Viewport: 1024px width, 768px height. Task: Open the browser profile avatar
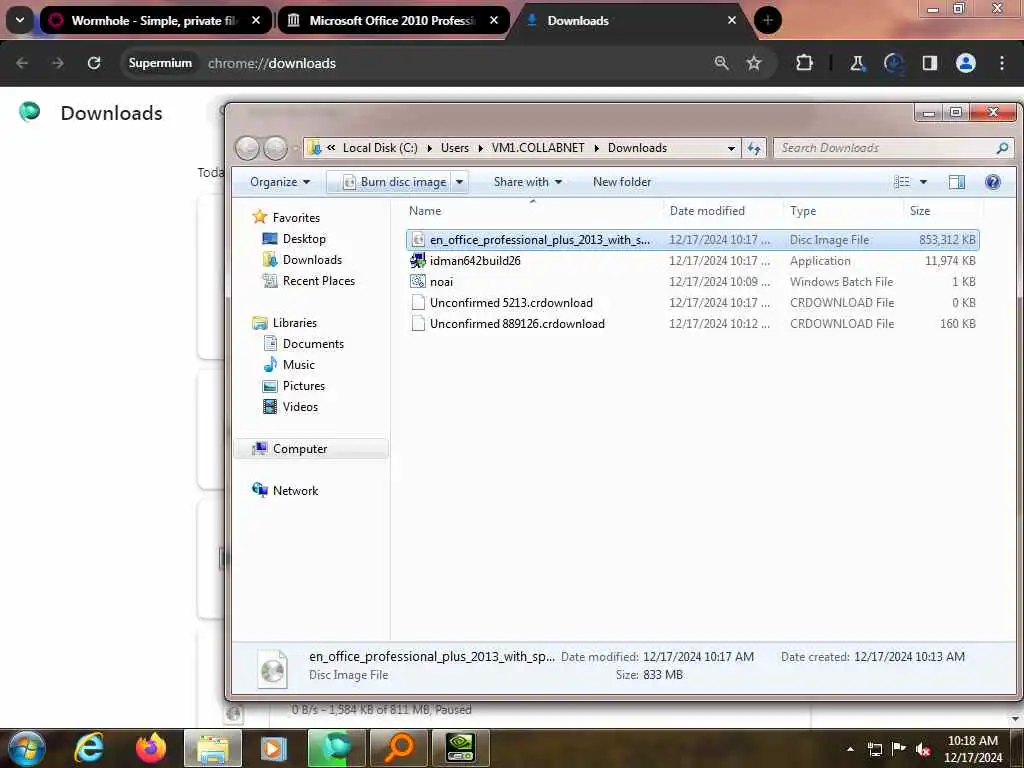pyautogui.click(x=965, y=63)
